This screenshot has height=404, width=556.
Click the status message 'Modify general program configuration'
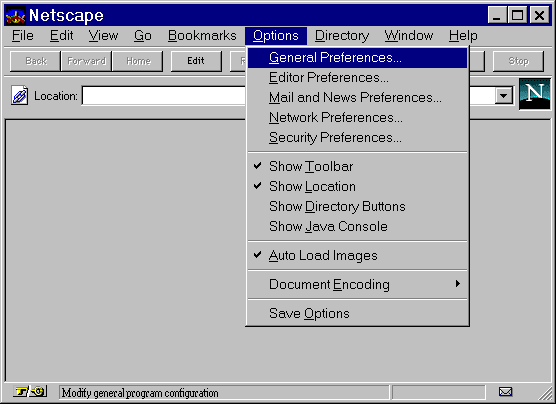pos(140,393)
